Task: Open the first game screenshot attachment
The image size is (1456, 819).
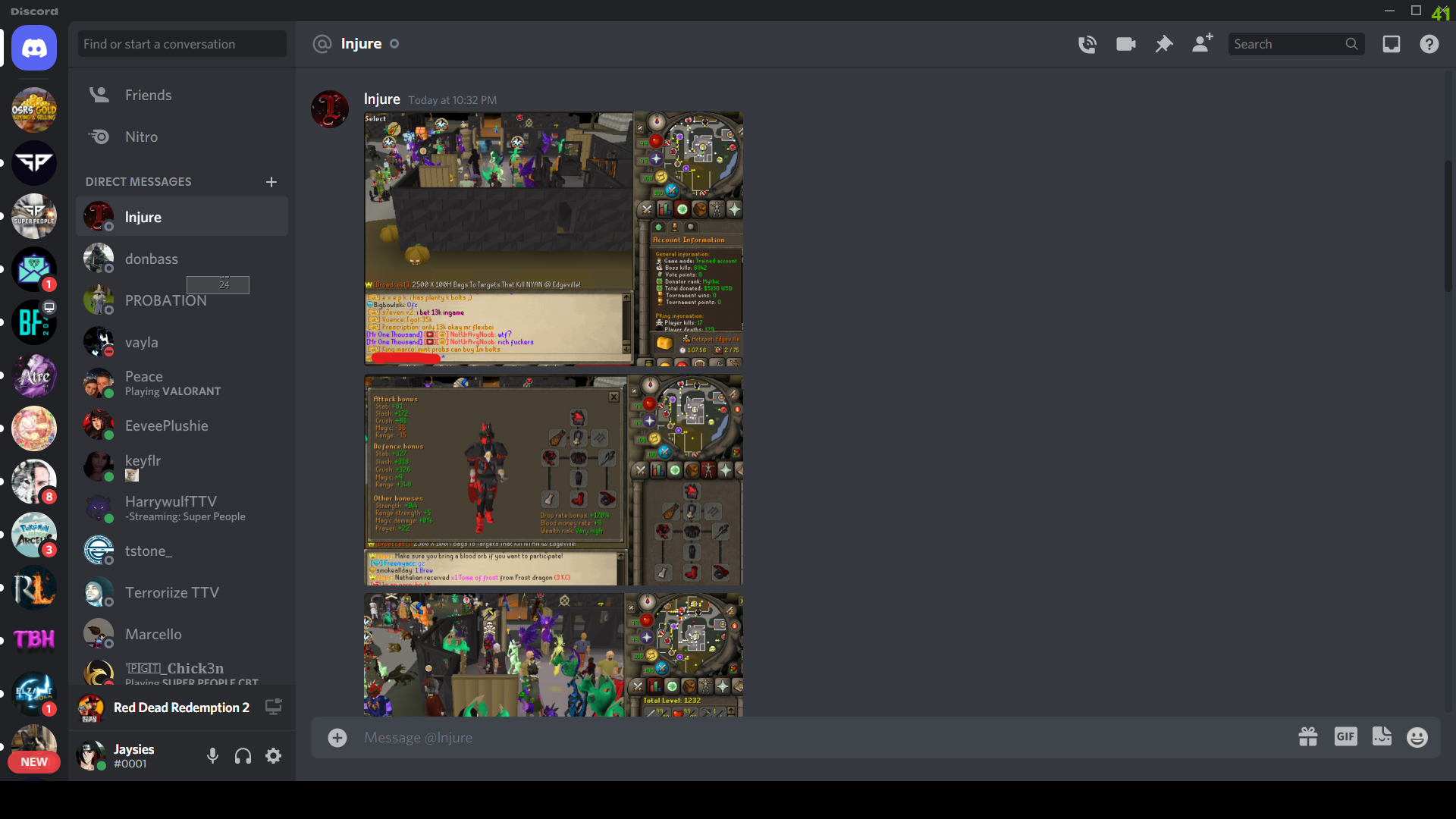Action: 553,239
